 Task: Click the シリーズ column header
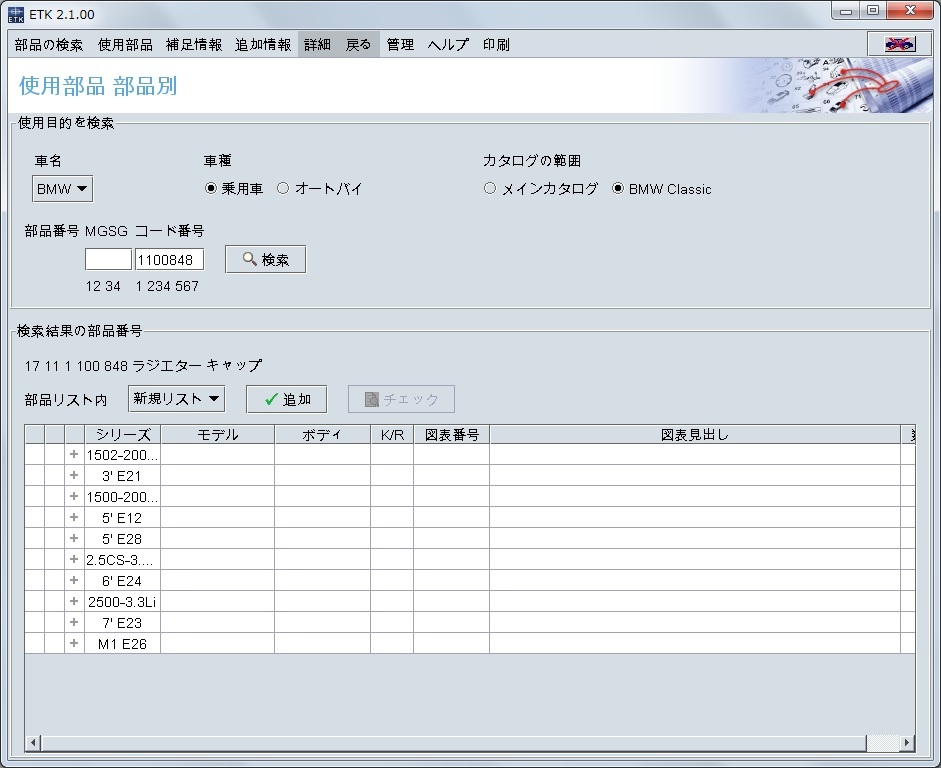[x=122, y=434]
